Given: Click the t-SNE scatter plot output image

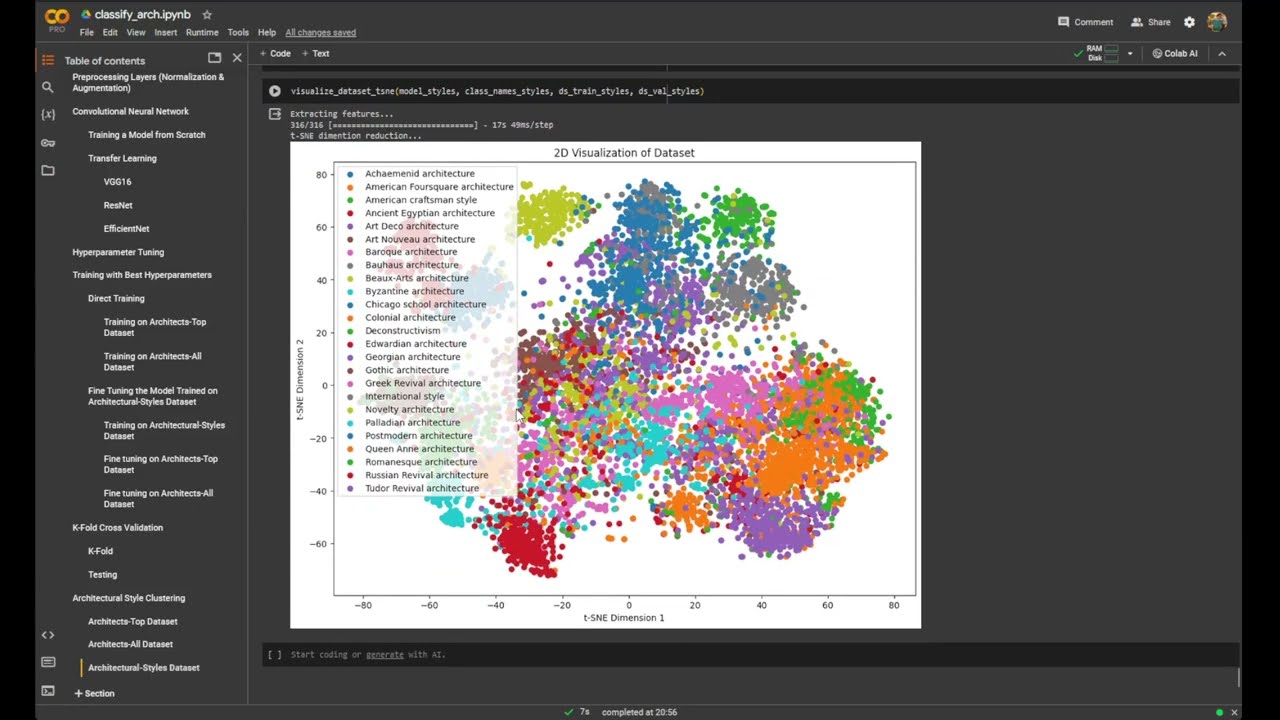Looking at the screenshot, I should click(x=605, y=385).
